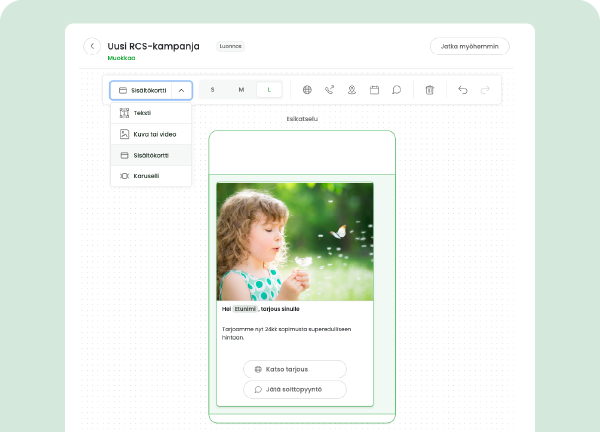
Task: Click the card headline ending with tarjous sinulle
Action: (261, 309)
